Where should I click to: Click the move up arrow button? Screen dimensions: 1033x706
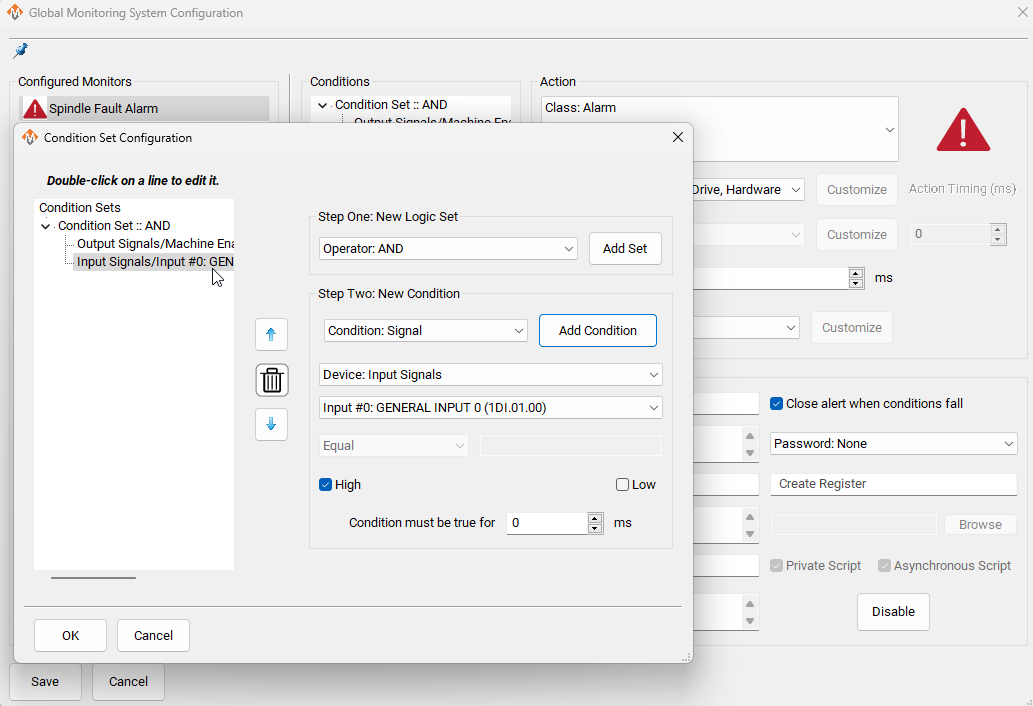tap(271, 335)
